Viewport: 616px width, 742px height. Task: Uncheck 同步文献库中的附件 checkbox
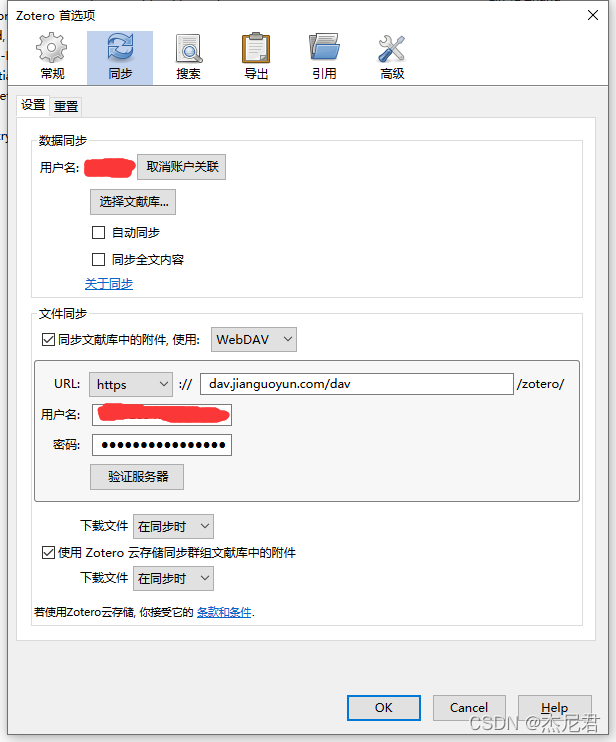pos(48,340)
